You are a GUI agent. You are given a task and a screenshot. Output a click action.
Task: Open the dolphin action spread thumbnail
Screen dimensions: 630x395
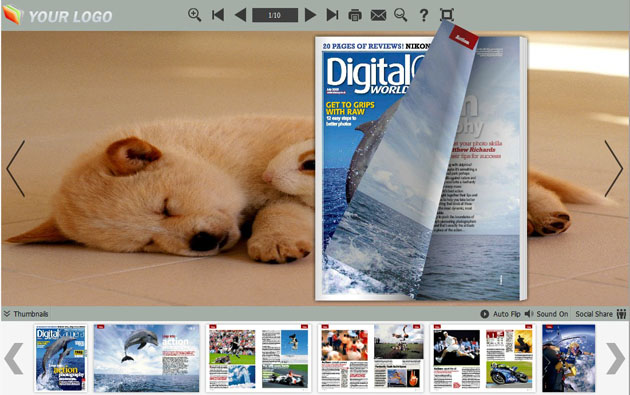point(147,358)
